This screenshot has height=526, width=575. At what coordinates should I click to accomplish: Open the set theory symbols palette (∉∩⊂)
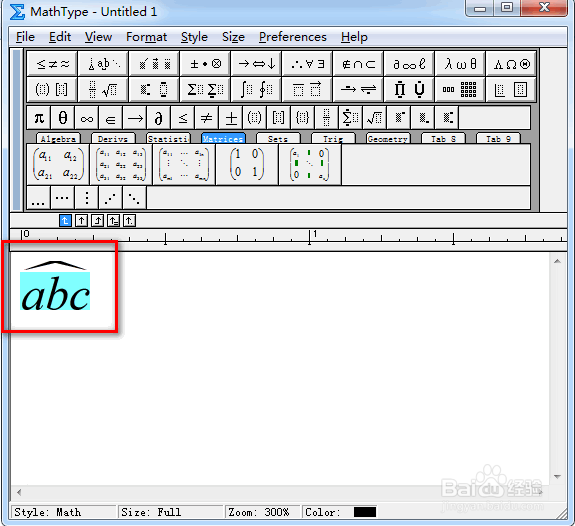coord(358,64)
